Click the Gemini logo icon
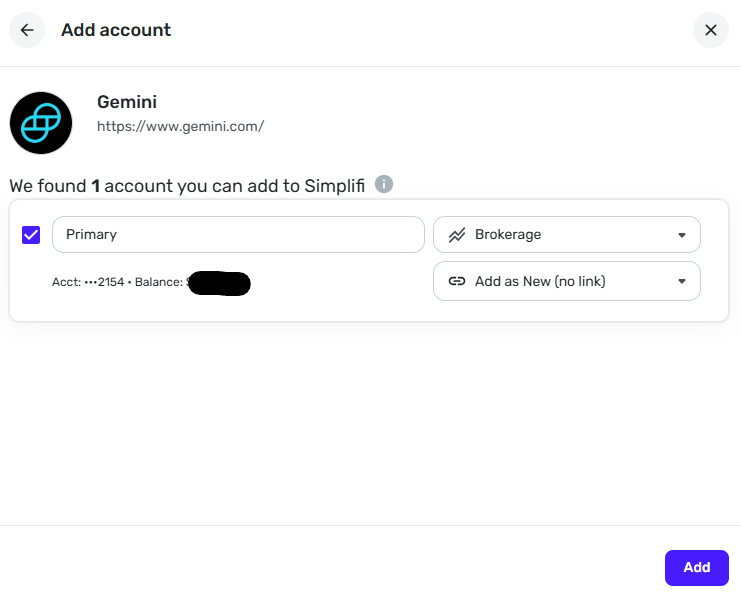The image size is (741, 604). (41, 123)
